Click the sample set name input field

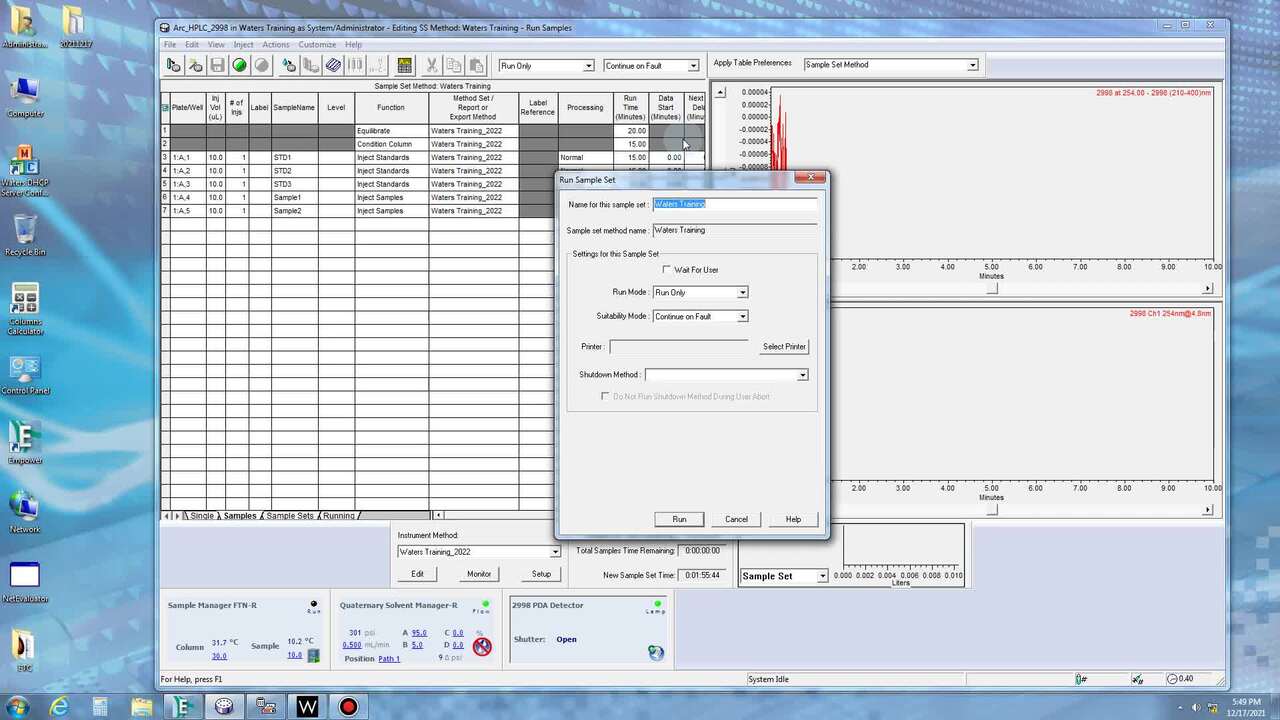click(x=734, y=204)
